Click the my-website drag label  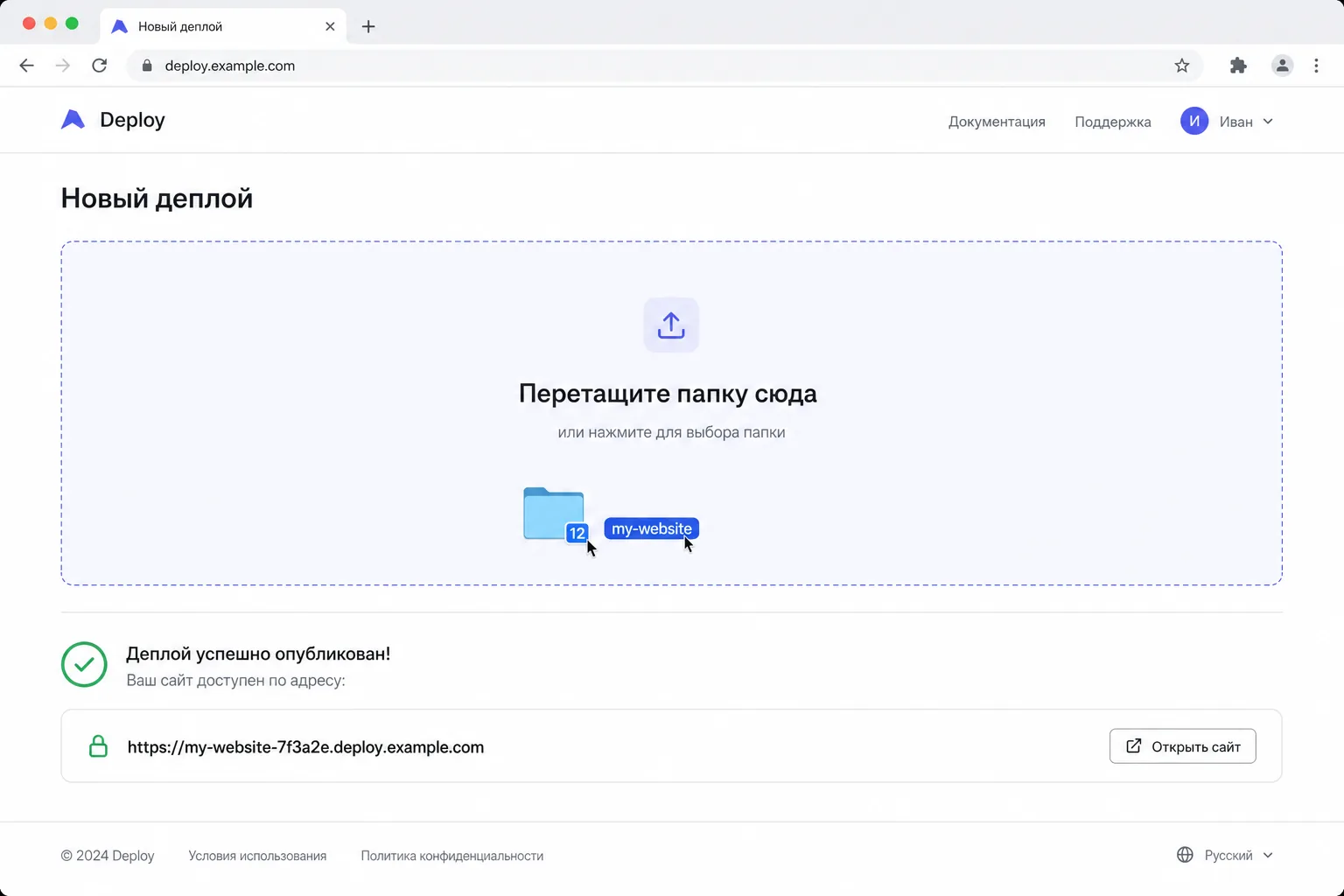tap(652, 528)
